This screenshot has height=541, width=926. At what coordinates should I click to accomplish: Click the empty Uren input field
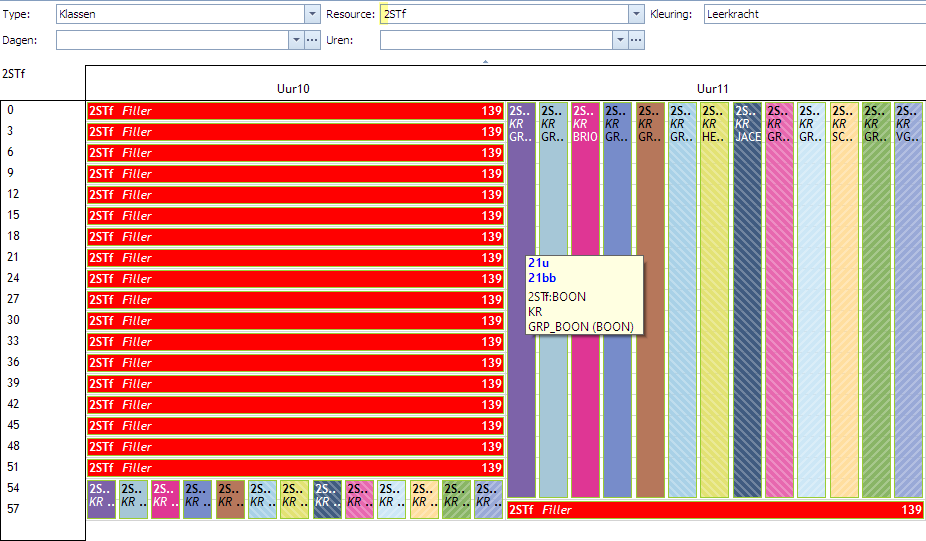[x=497, y=40]
